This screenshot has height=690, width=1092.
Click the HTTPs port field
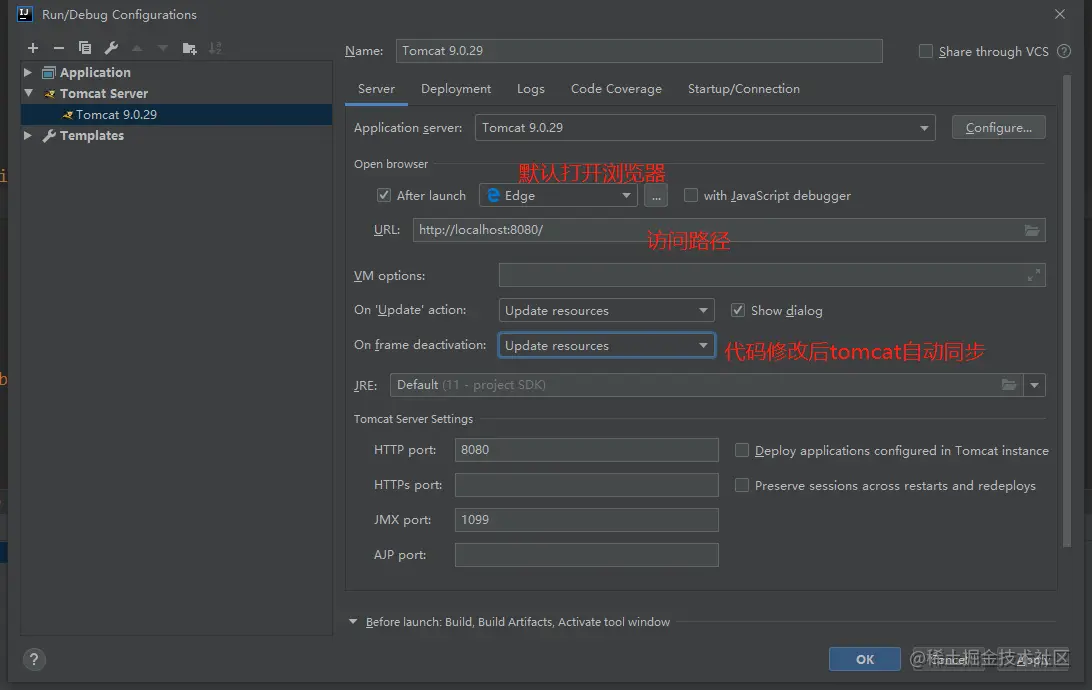click(x=586, y=485)
